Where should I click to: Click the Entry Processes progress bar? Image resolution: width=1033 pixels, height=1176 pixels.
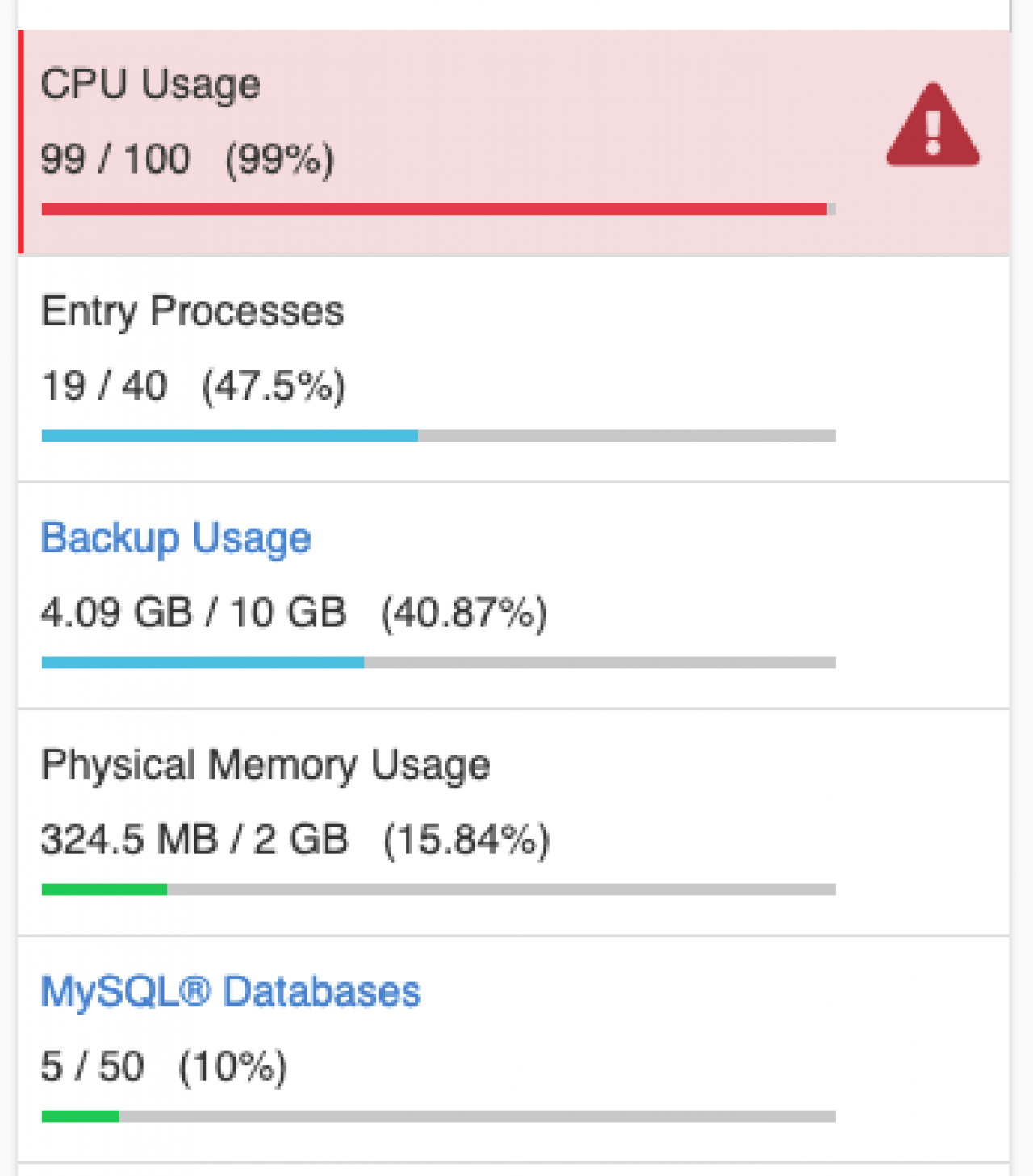point(437,436)
